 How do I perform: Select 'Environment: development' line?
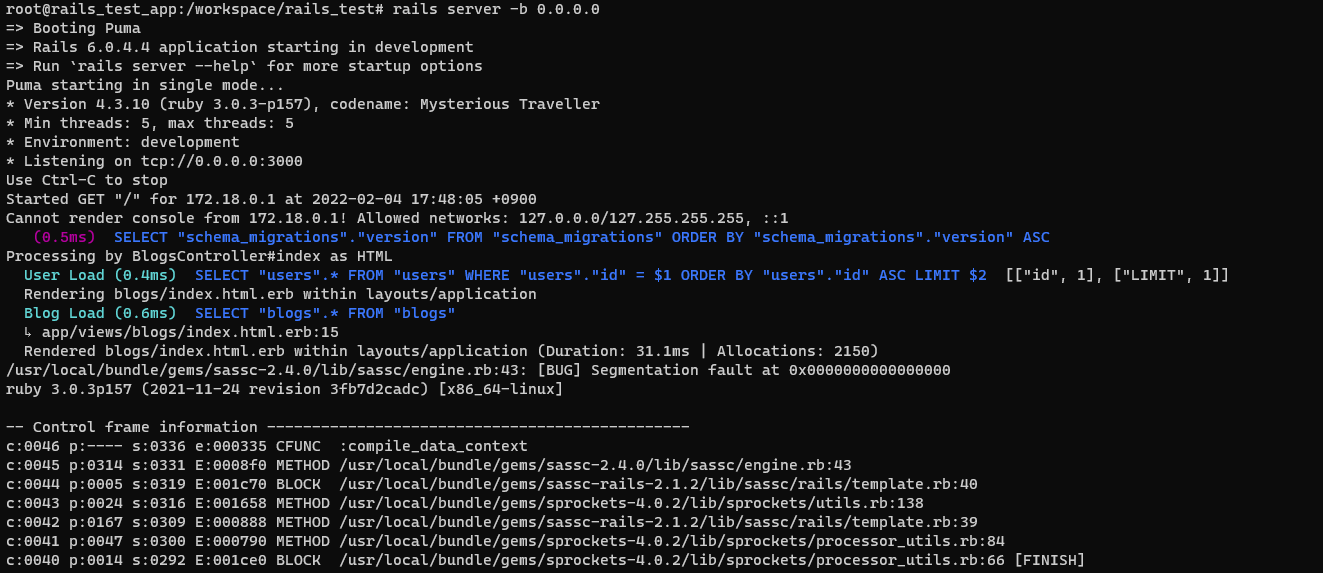point(122,142)
